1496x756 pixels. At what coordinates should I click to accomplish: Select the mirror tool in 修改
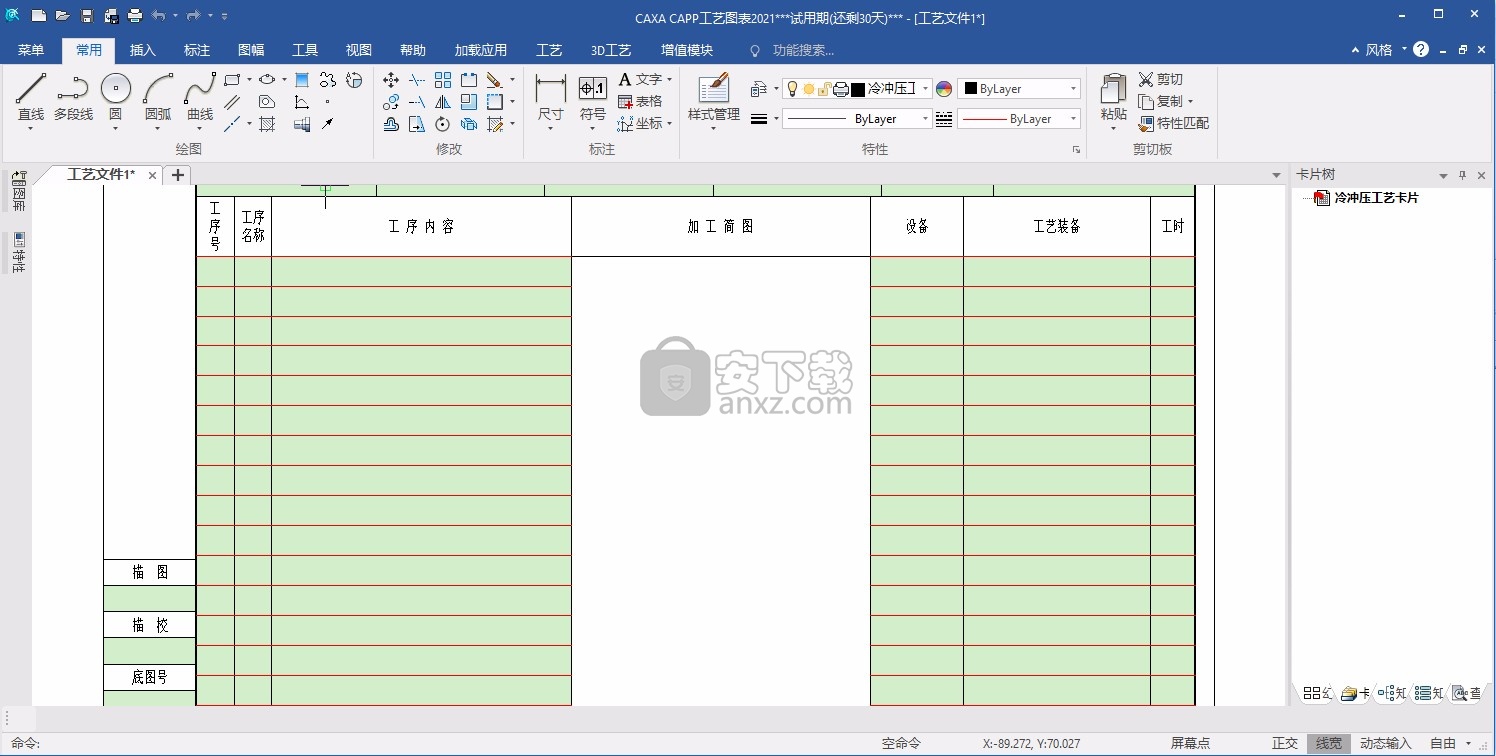(x=443, y=102)
